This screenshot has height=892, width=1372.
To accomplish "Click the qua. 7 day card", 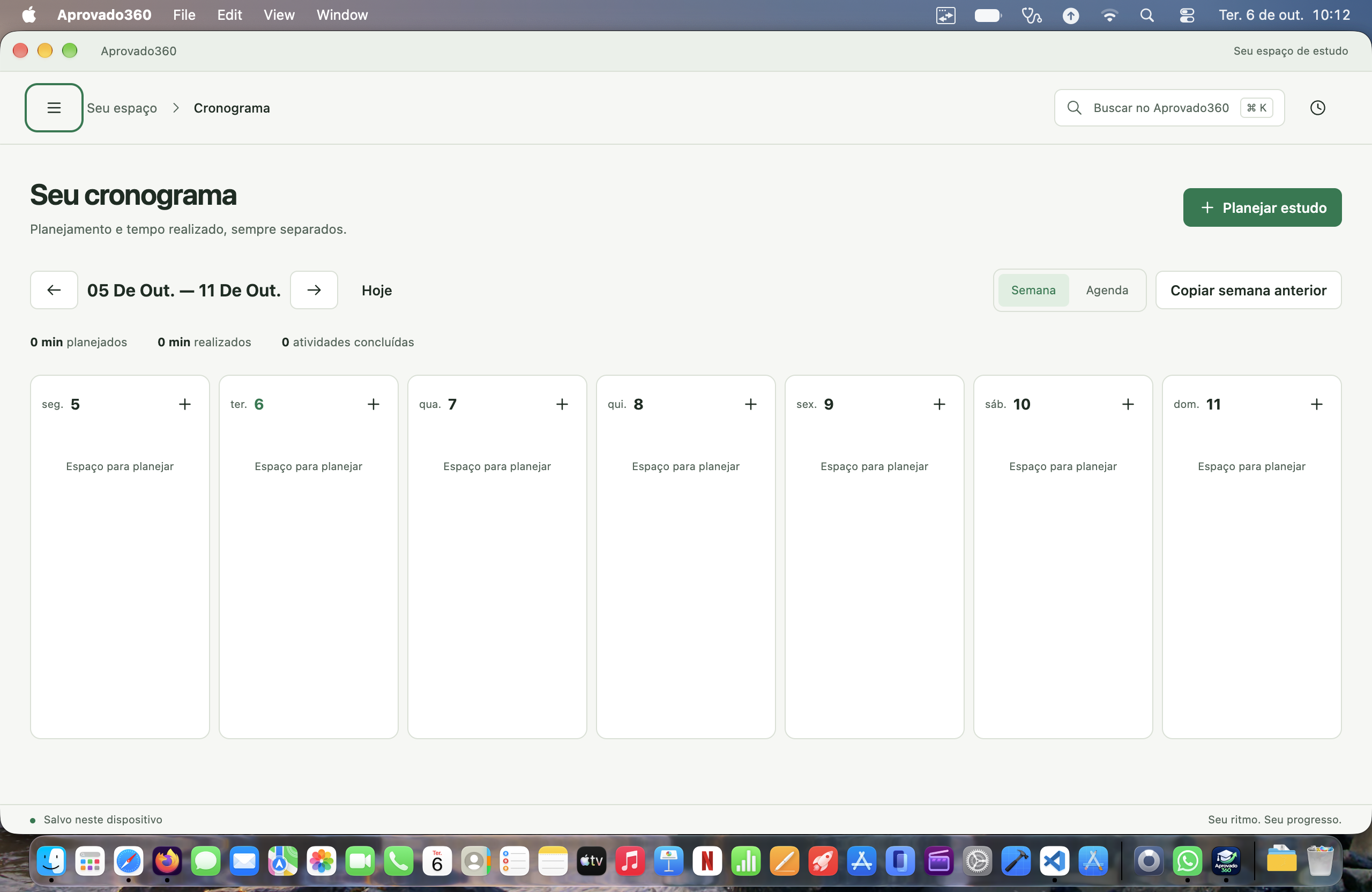I will pos(497,556).
